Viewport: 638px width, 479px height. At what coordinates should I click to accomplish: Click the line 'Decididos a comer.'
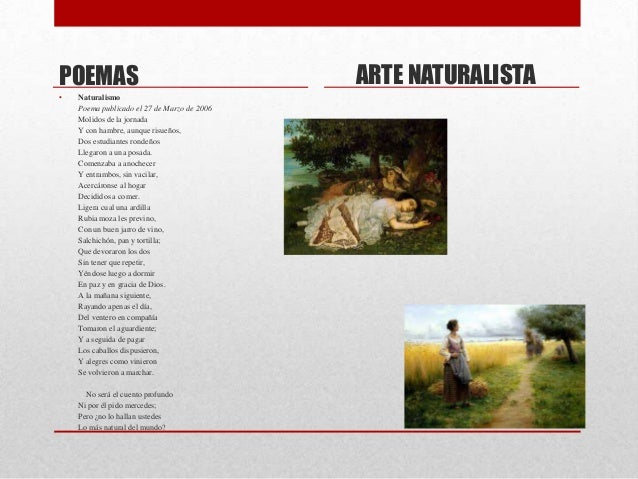pyautogui.click(x=109, y=196)
